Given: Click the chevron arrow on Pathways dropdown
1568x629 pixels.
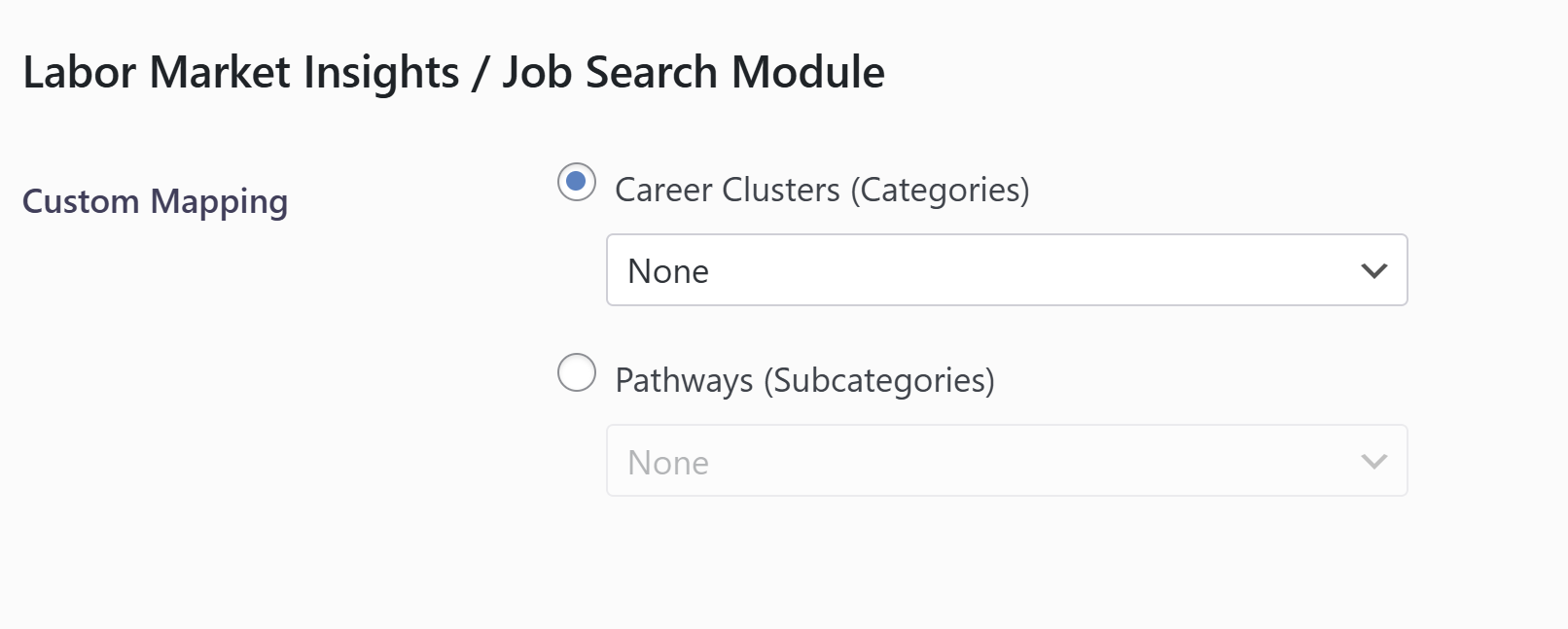Looking at the screenshot, I should (x=1373, y=462).
